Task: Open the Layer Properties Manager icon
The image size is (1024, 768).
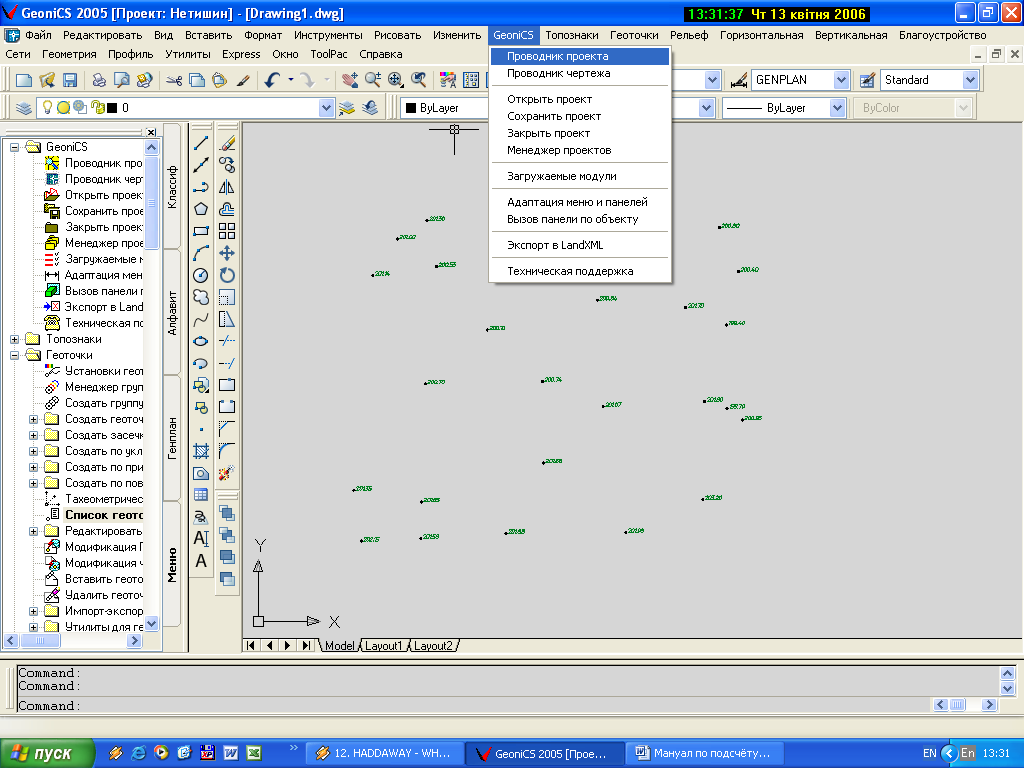Action: coord(24,108)
